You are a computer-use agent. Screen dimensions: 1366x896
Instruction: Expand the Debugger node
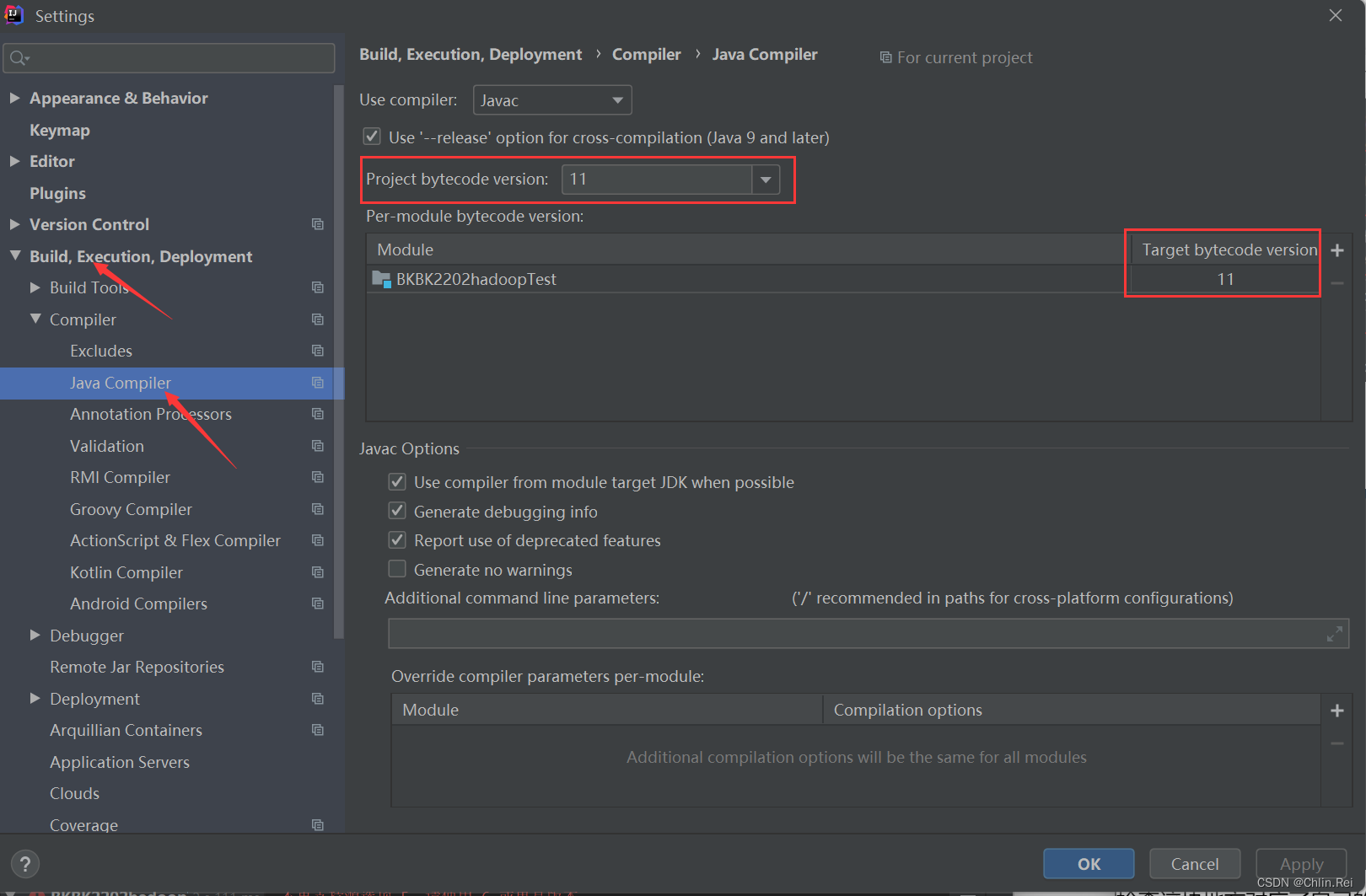[x=35, y=635]
